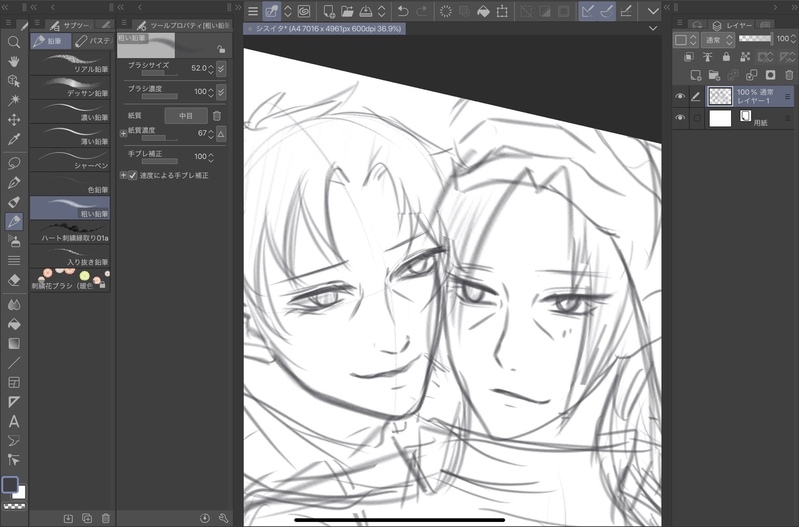Open ブラシ濃度 dynamics settings button
Viewport: 799px width, 527px height.
pyautogui.click(x=221, y=92)
